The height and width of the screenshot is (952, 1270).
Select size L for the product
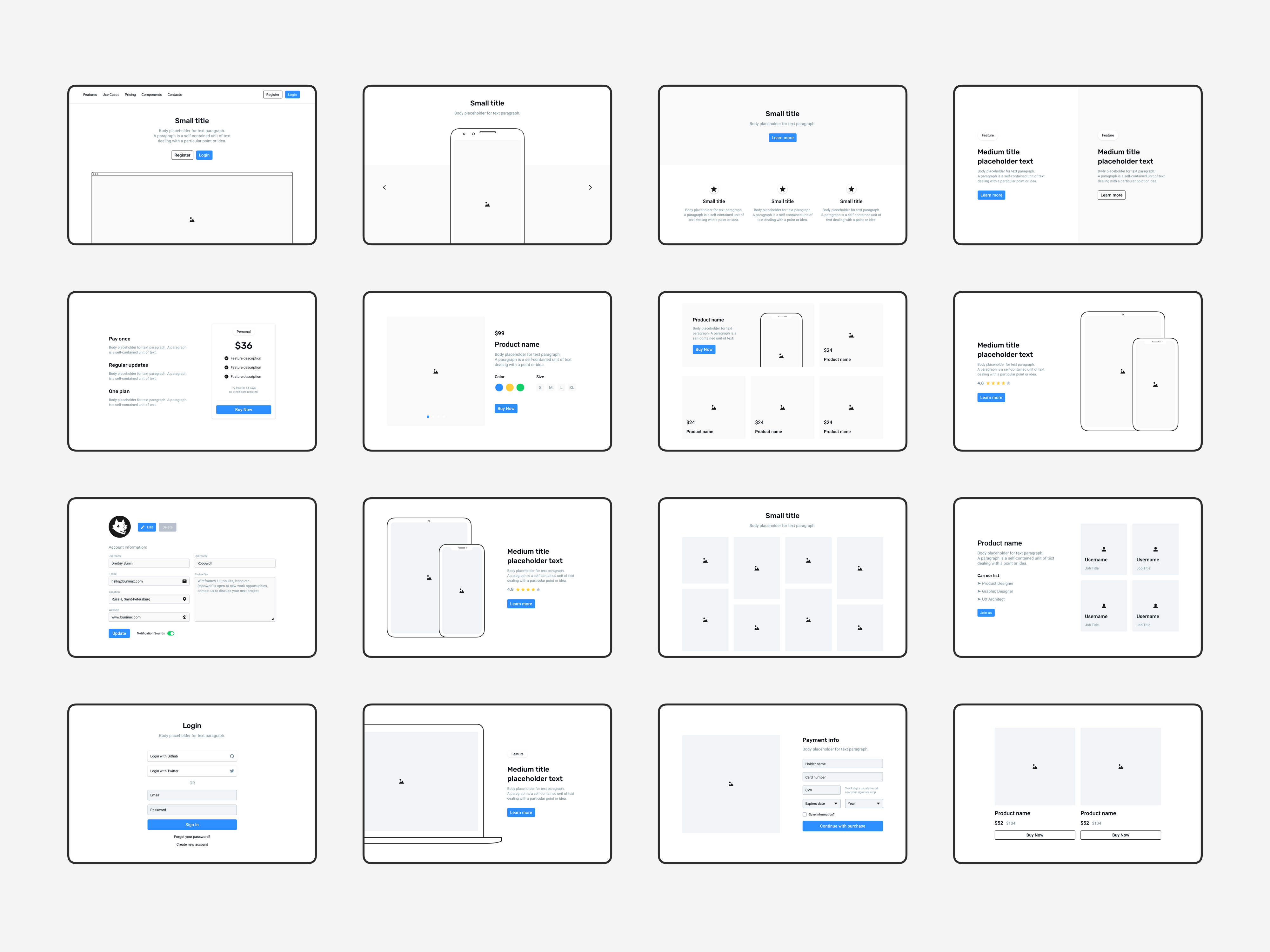pos(561,387)
